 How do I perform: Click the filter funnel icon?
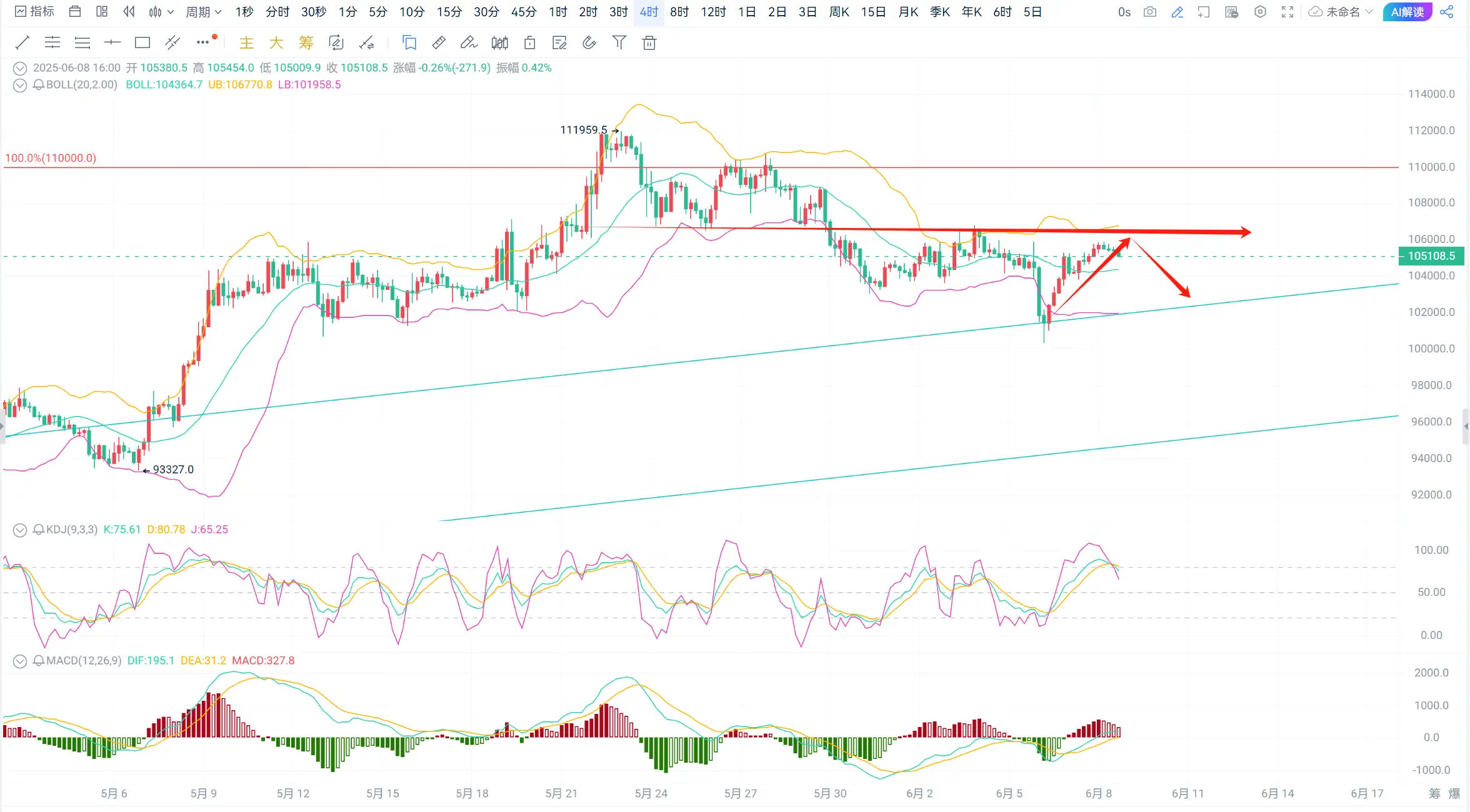click(x=619, y=42)
